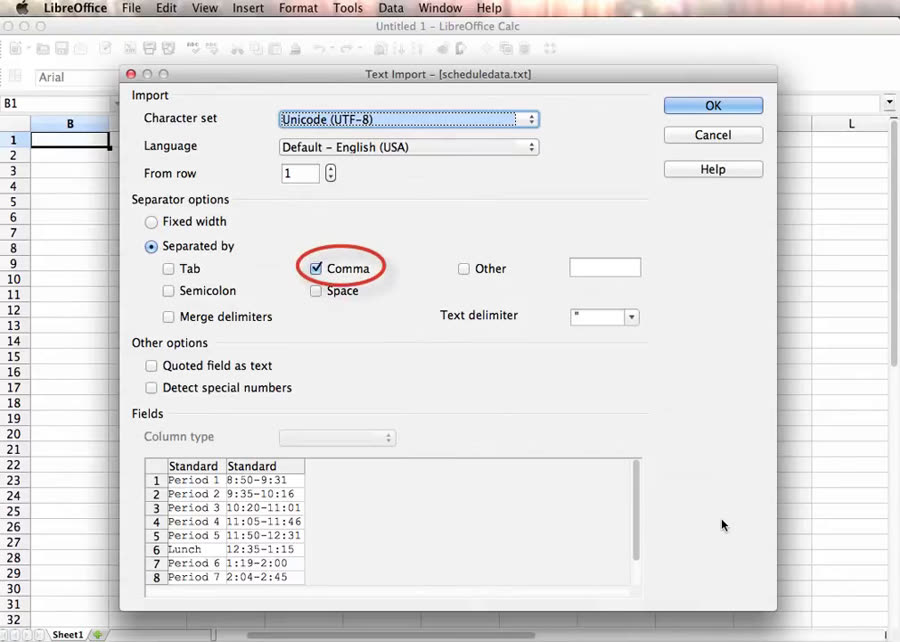Click the Sort Ascending toolbar icon
The height and width of the screenshot is (642, 900).
(398, 49)
